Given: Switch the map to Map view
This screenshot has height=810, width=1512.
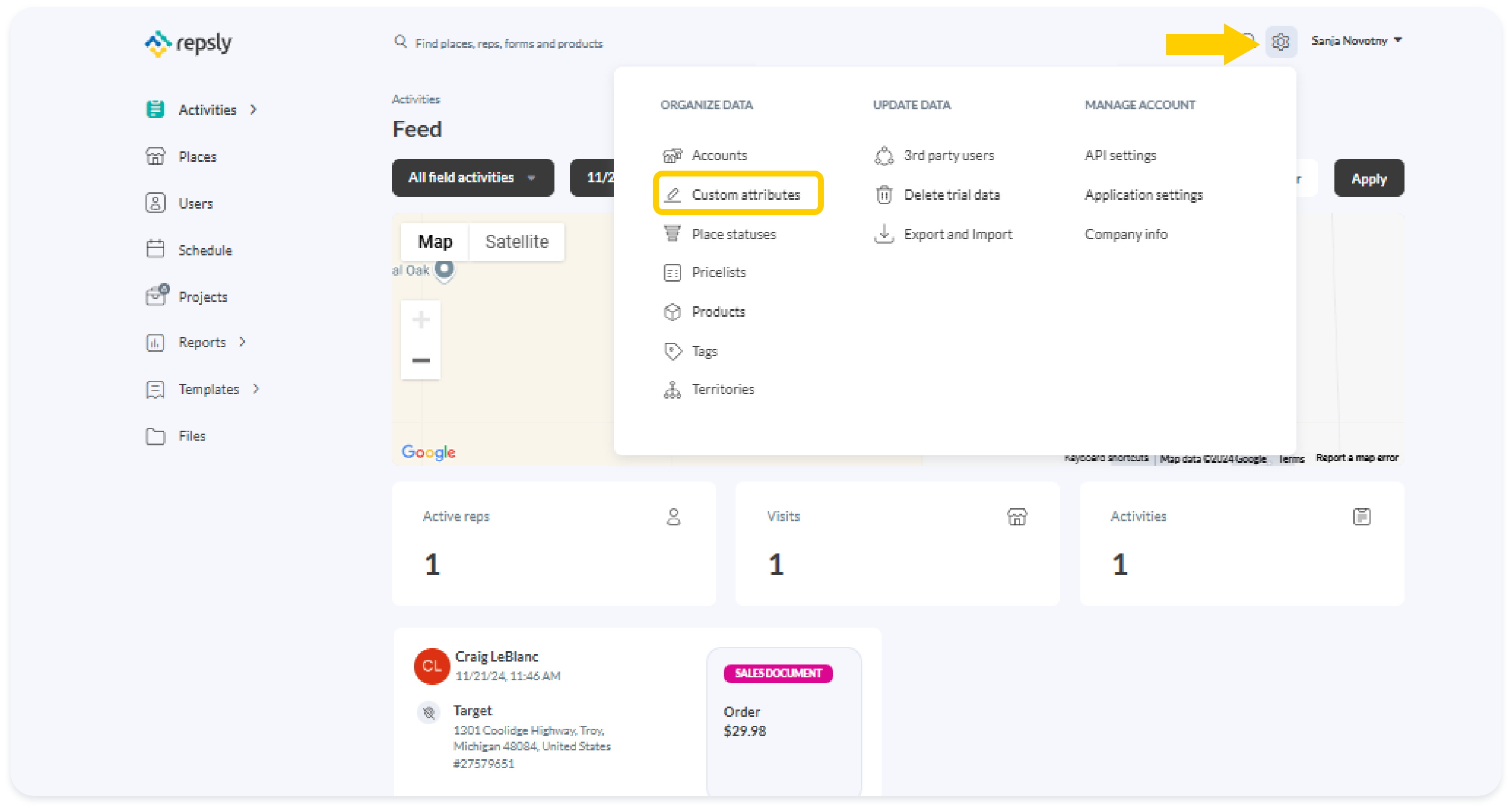Looking at the screenshot, I should pyautogui.click(x=435, y=242).
